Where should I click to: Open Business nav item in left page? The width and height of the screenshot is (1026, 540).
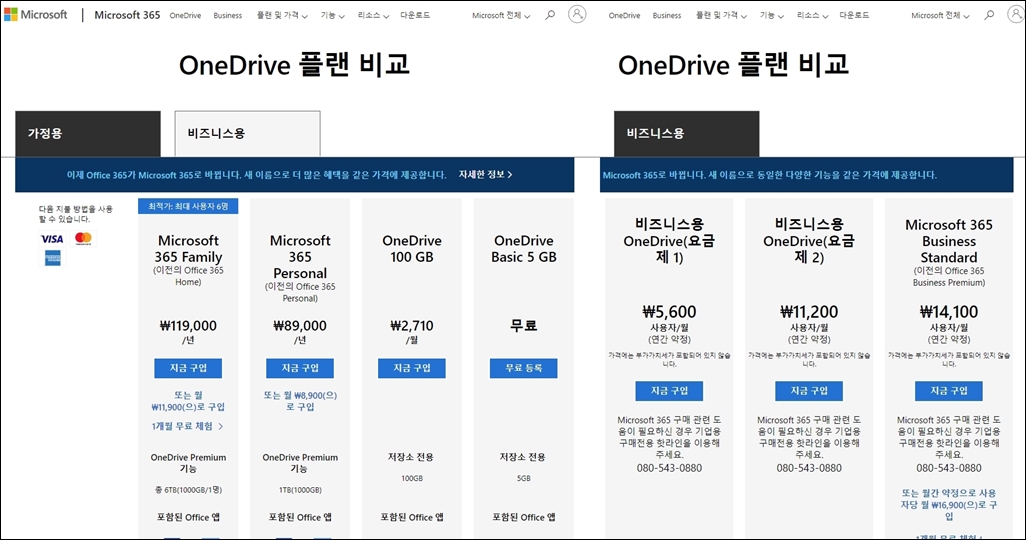point(228,15)
